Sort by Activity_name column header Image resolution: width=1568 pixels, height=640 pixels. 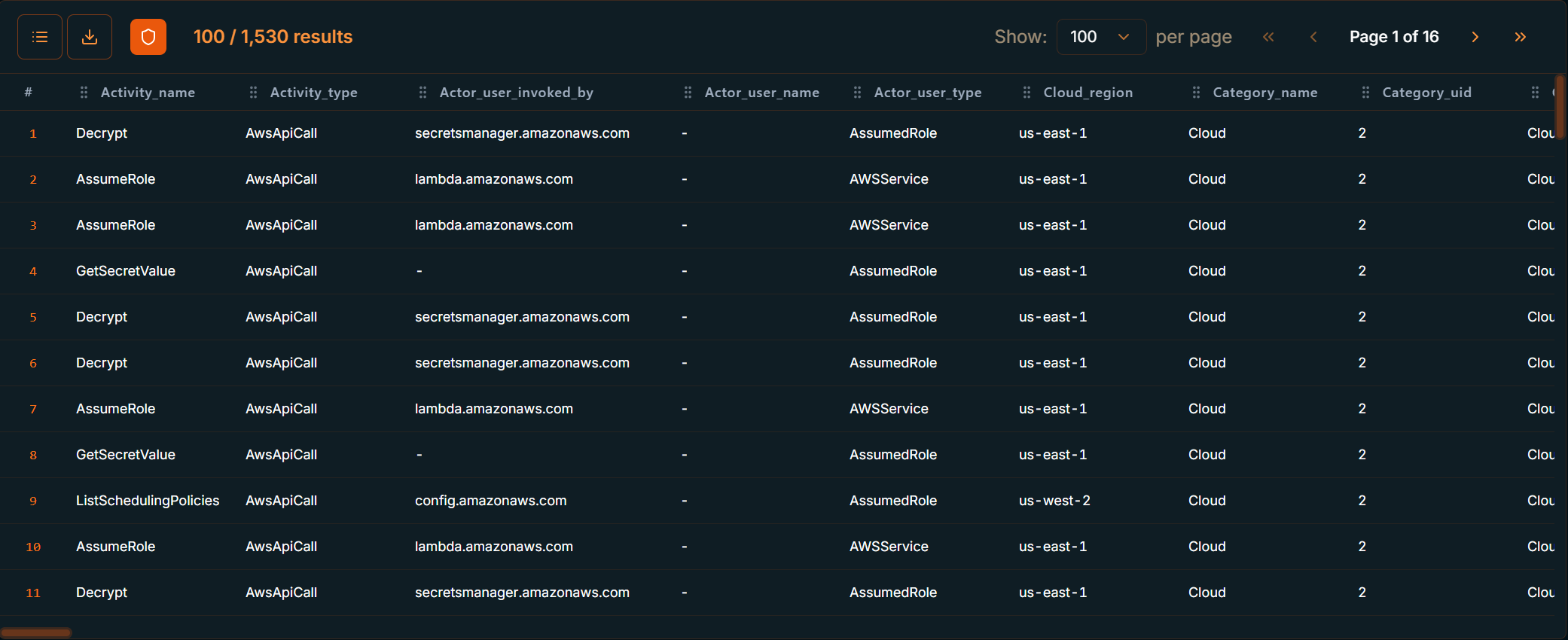click(148, 92)
